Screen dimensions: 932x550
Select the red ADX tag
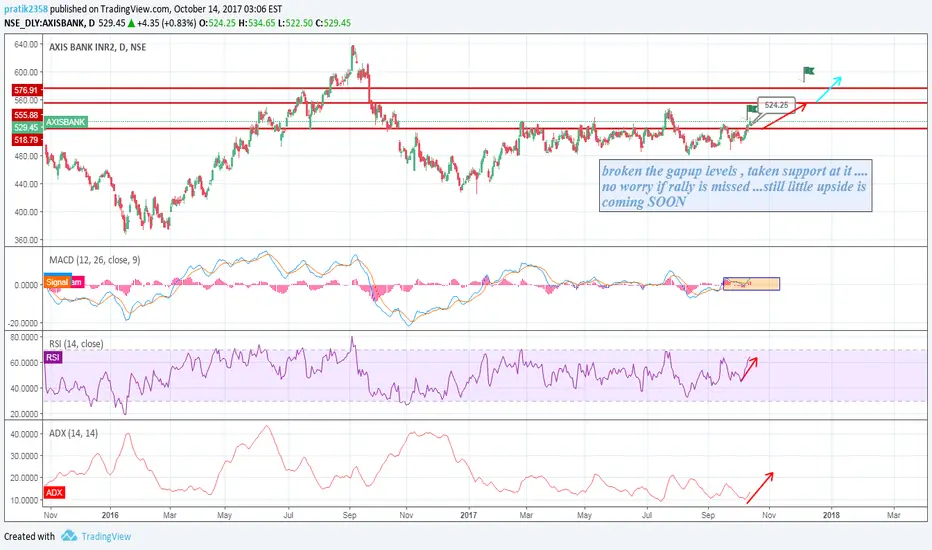pyautogui.click(x=54, y=492)
